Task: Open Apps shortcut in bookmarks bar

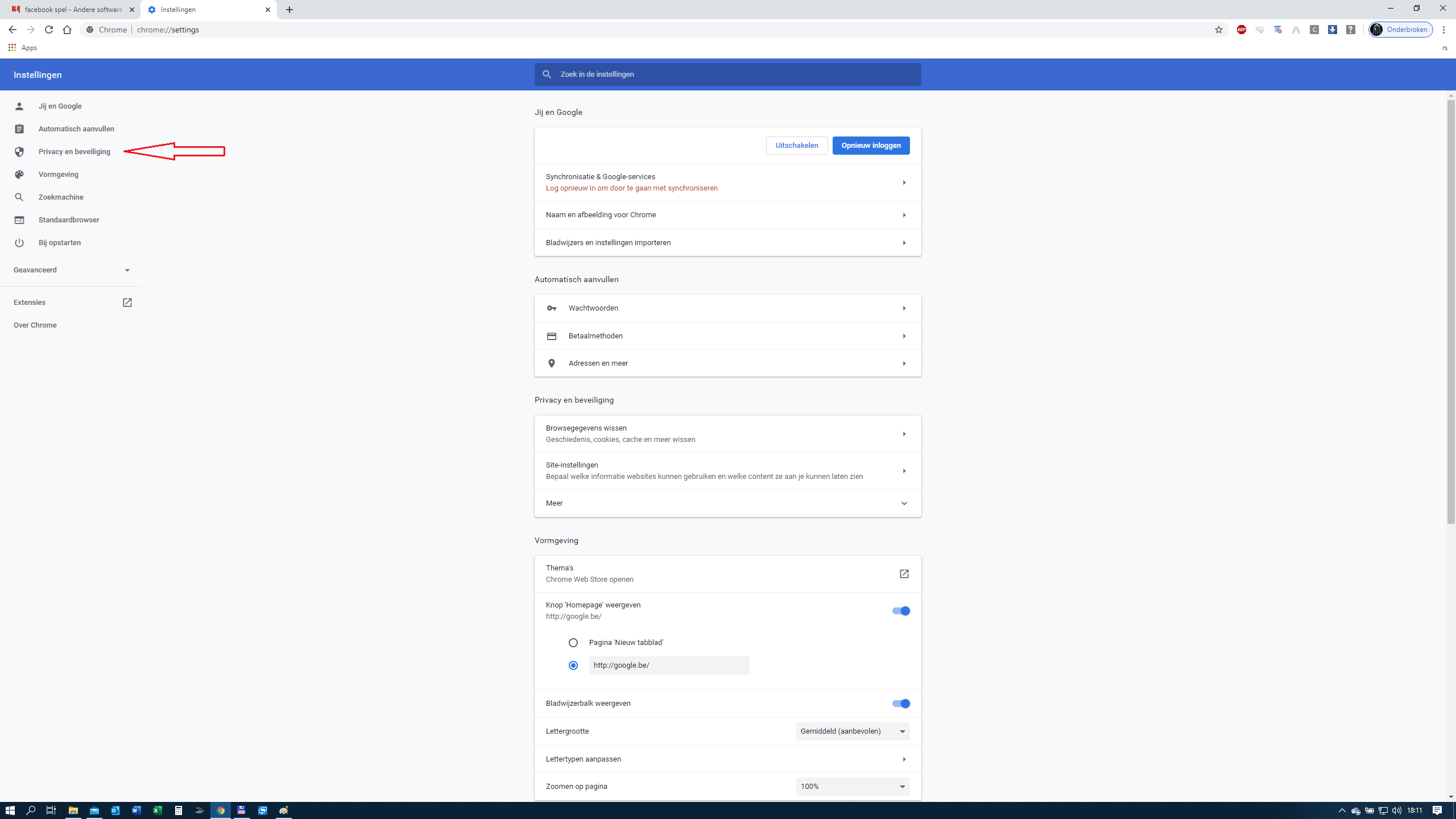Action: pyautogui.click(x=23, y=48)
